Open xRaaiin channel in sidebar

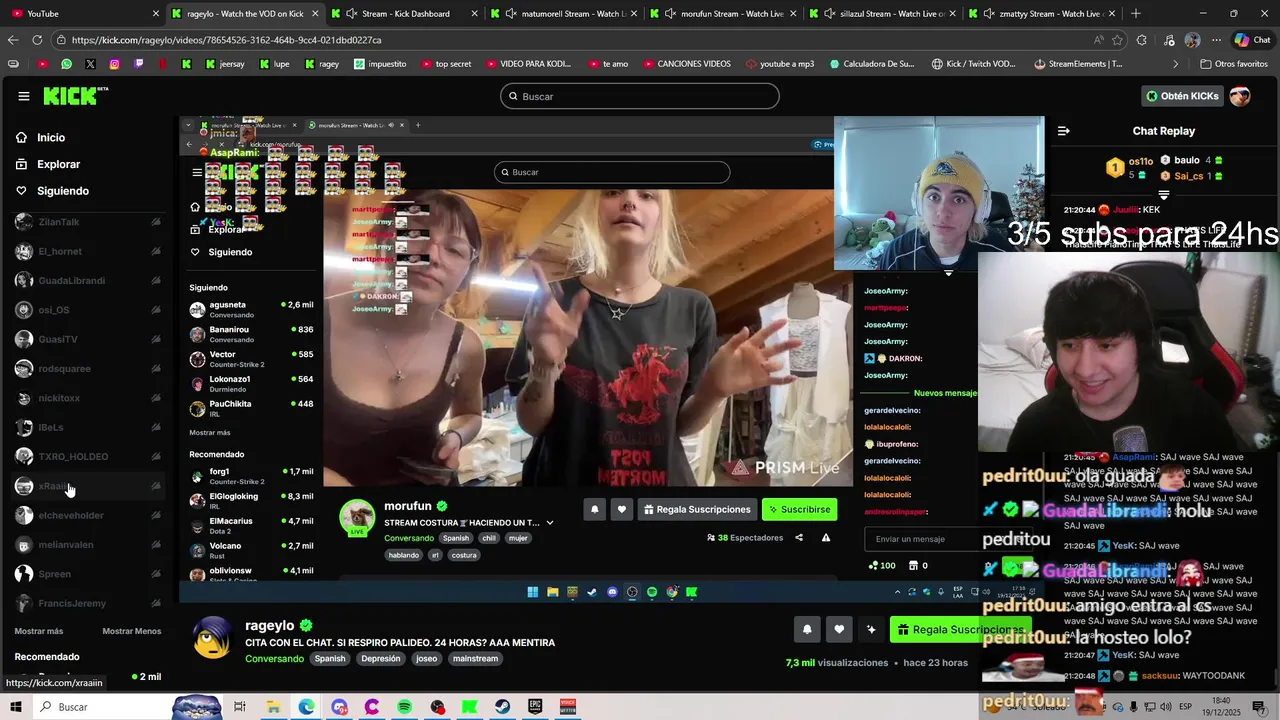88,486
